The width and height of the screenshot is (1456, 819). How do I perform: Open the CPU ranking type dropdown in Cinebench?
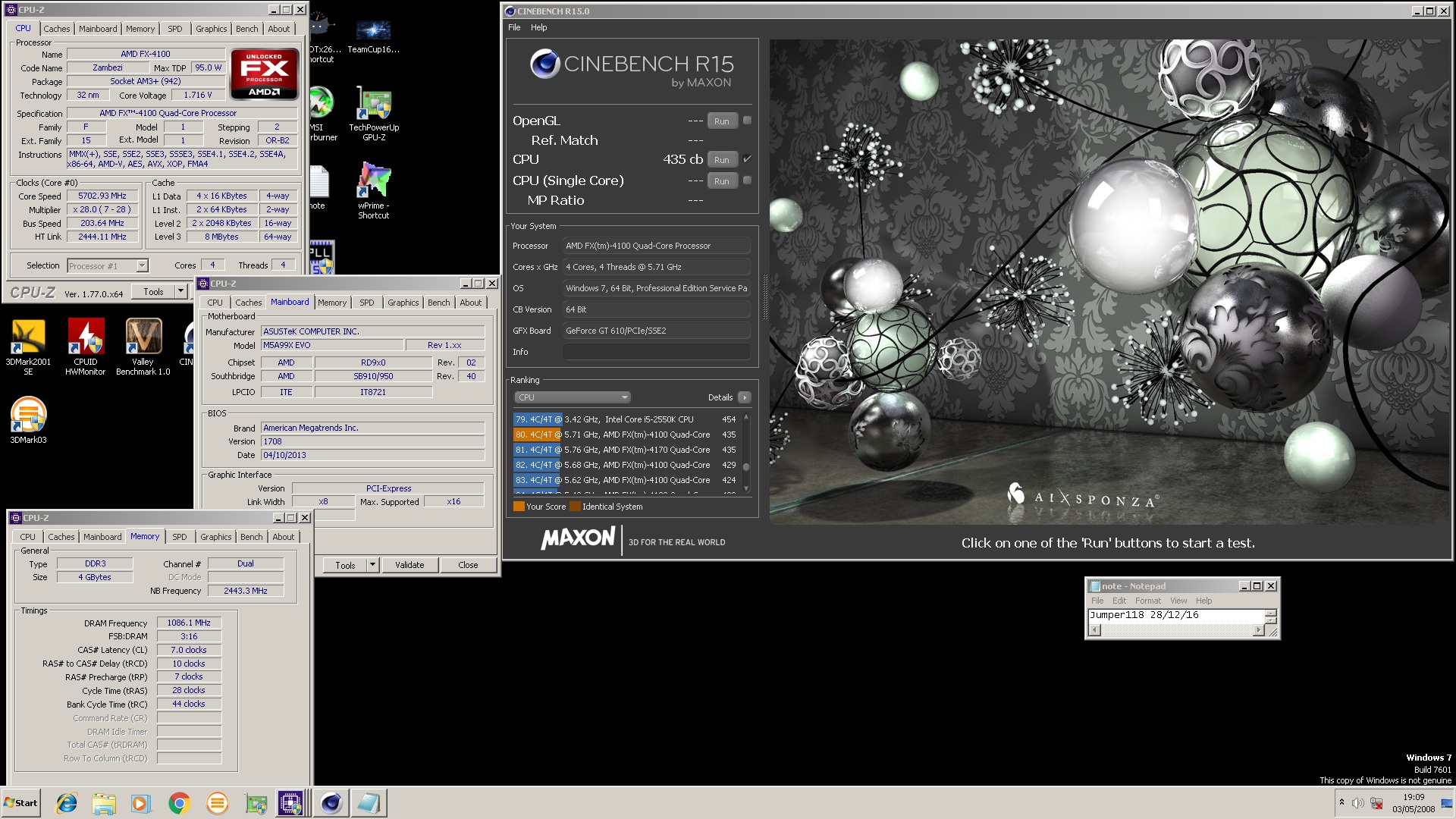pos(573,397)
